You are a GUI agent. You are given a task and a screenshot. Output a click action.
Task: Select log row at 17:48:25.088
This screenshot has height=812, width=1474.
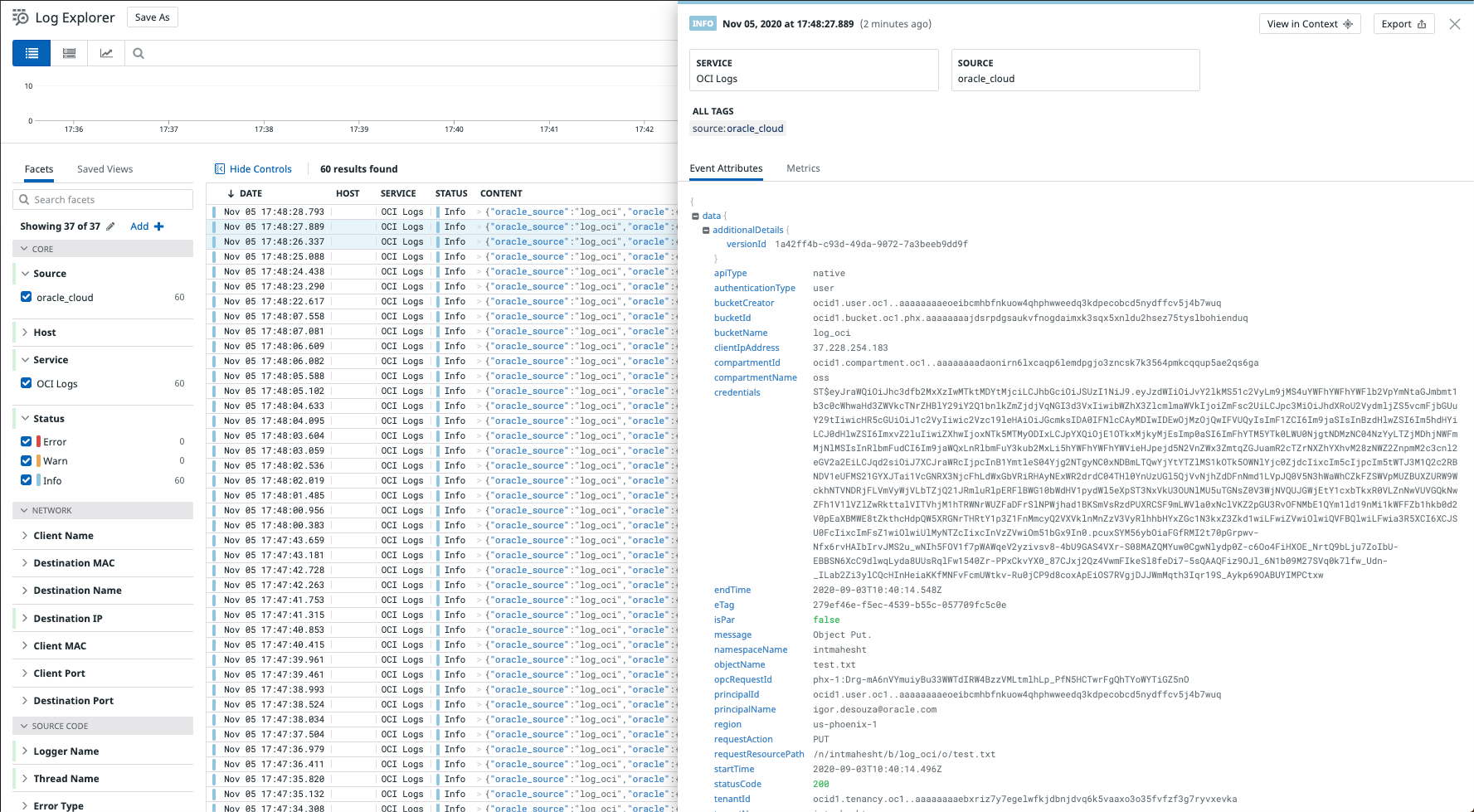coord(442,257)
